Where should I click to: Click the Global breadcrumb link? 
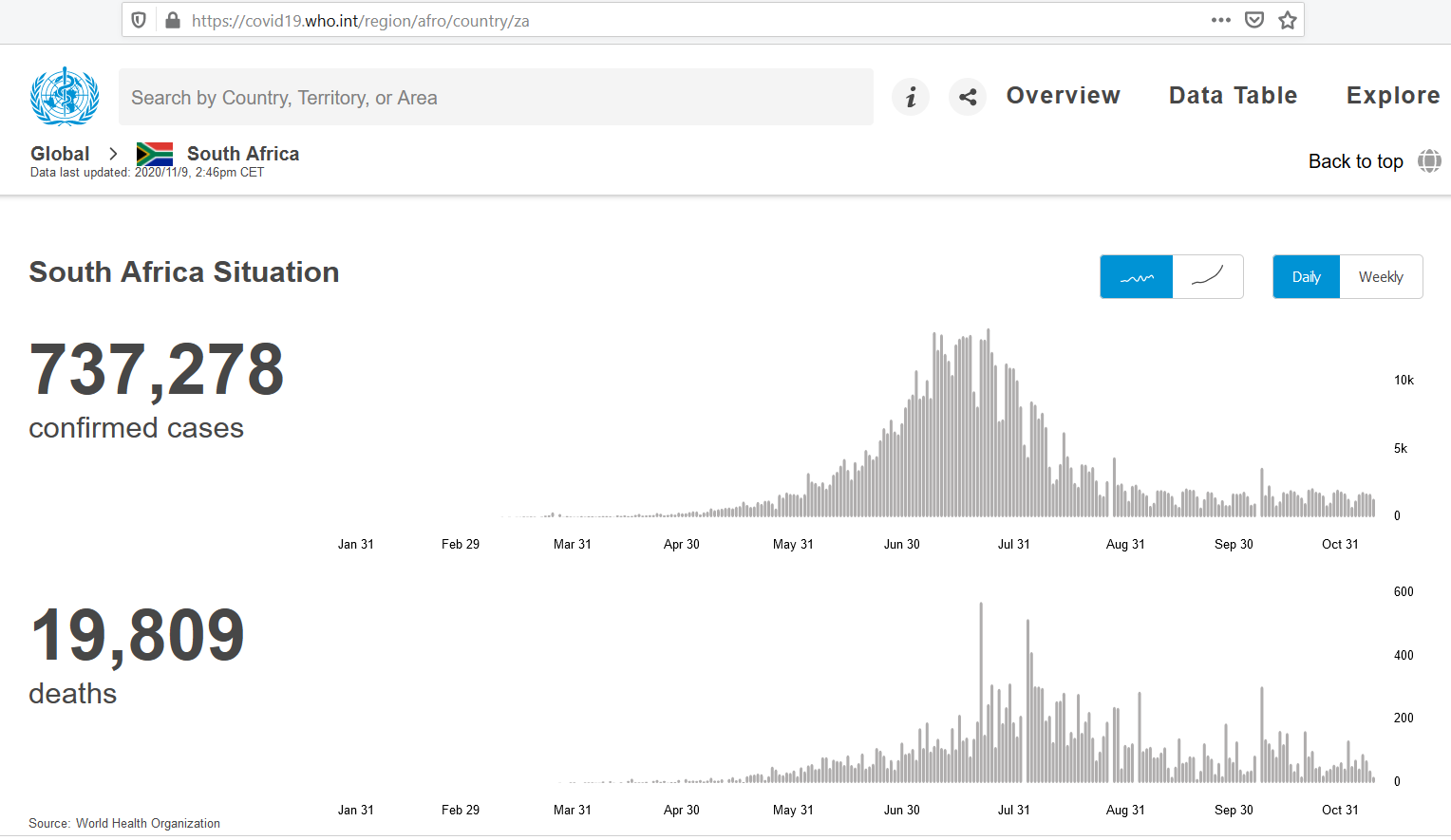pos(60,154)
